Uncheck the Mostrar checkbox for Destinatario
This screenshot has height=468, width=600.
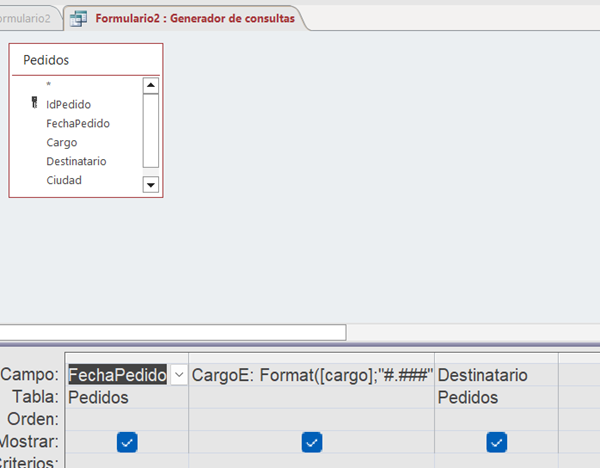[497, 442]
